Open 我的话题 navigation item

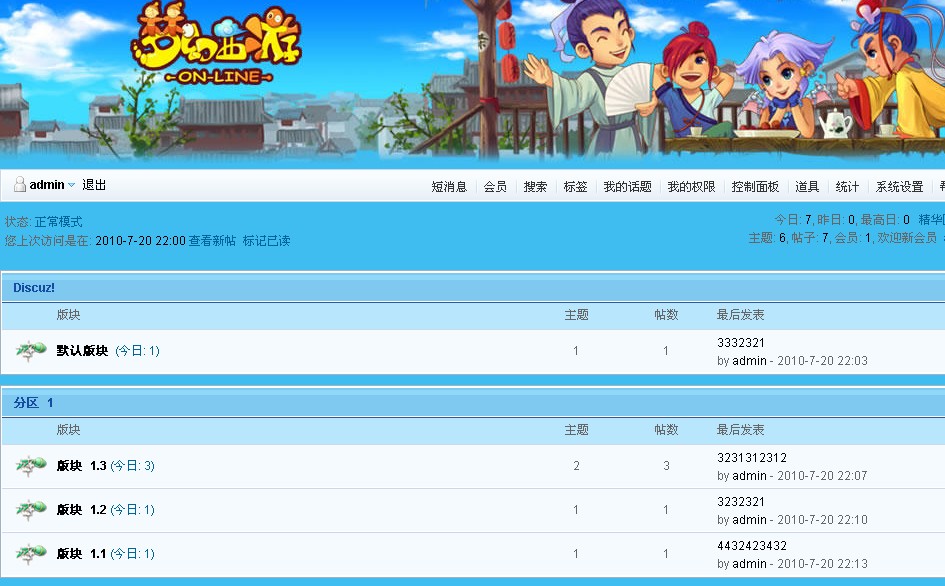pos(627,187)
